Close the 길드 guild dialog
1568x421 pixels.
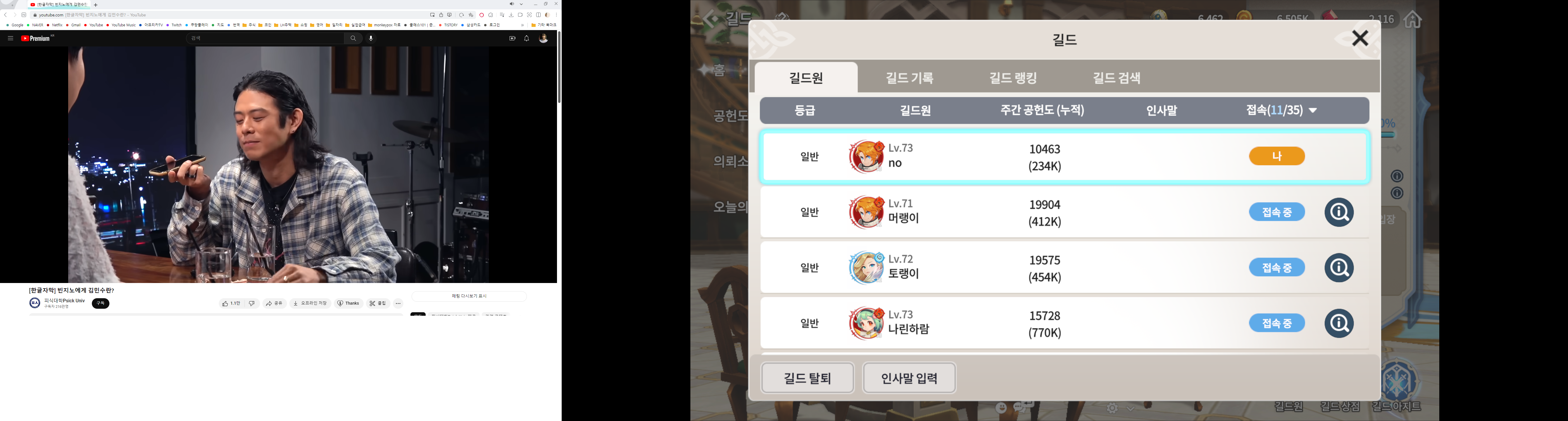point(1360,38)
